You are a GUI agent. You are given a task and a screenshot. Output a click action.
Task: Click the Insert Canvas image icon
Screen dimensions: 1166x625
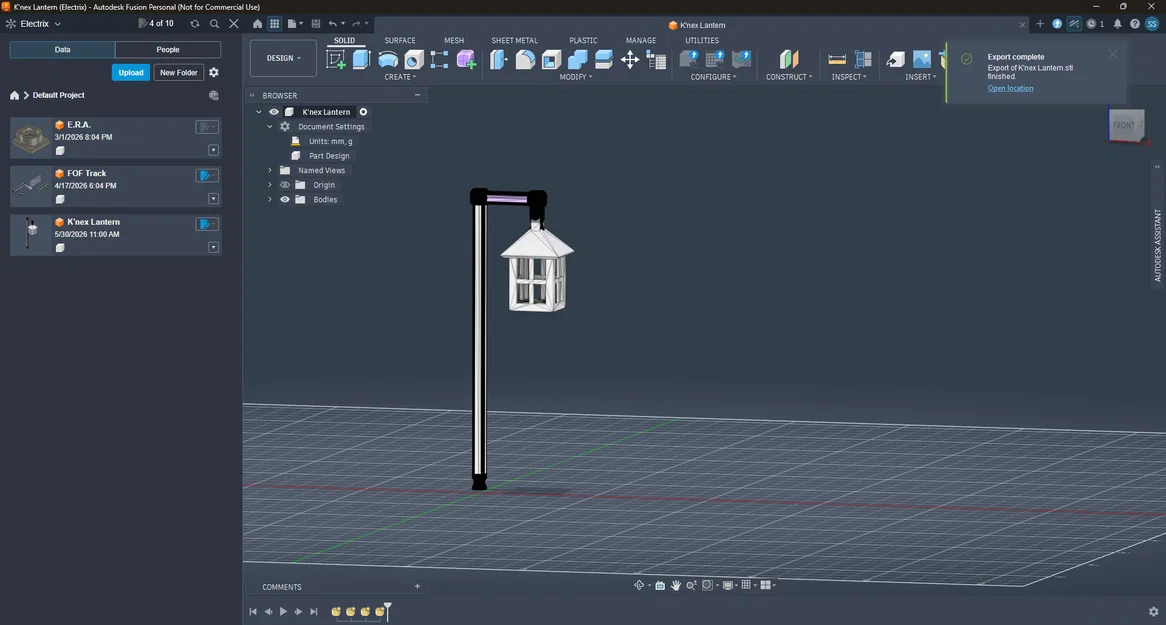pyautogui.click(x=921, y=60)
